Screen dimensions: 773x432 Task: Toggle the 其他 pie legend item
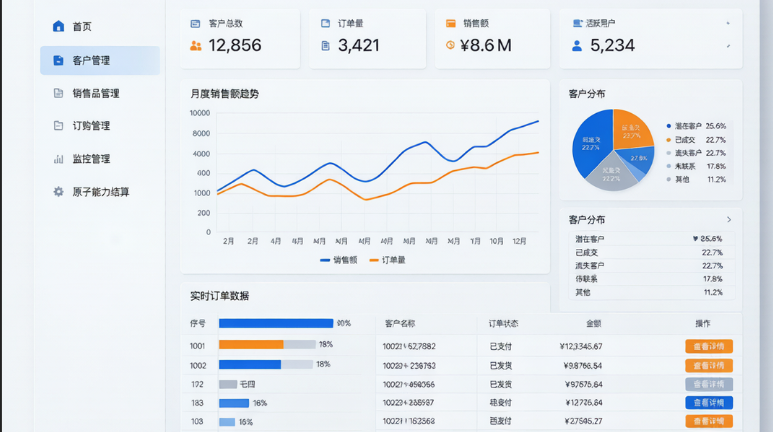[x=696, y=180]
